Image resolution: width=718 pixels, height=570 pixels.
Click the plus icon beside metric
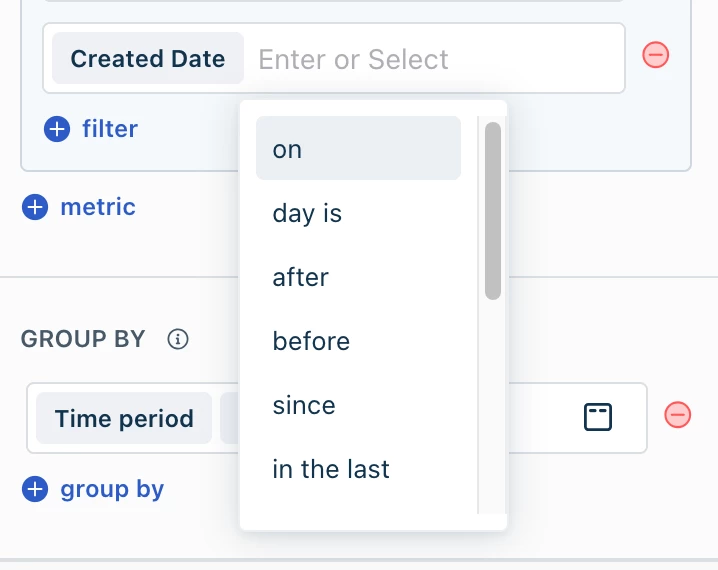[x=35, y=207]
